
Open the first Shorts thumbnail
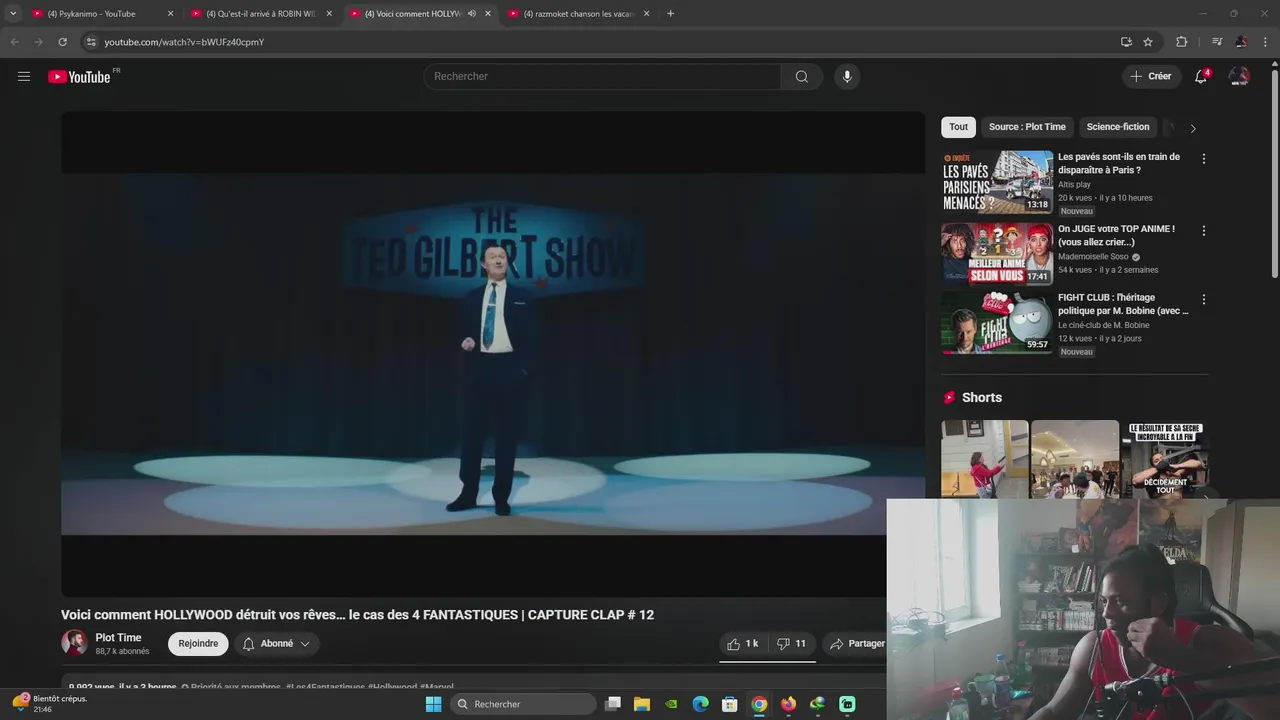984,459
